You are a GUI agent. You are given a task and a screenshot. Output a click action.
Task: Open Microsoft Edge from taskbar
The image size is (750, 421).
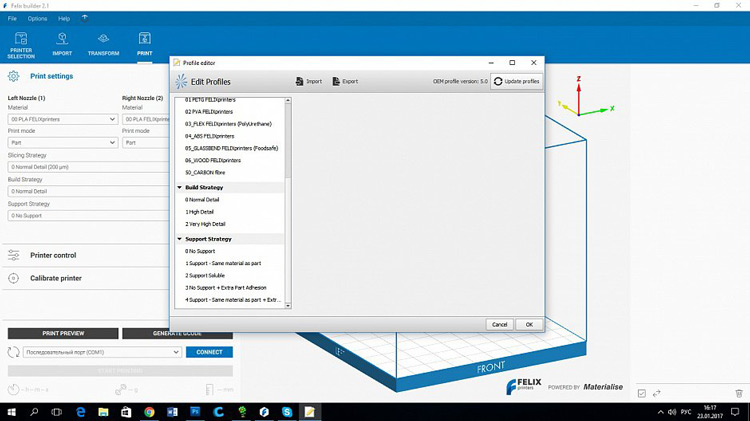pyautogui.click(x=80, y=412)
